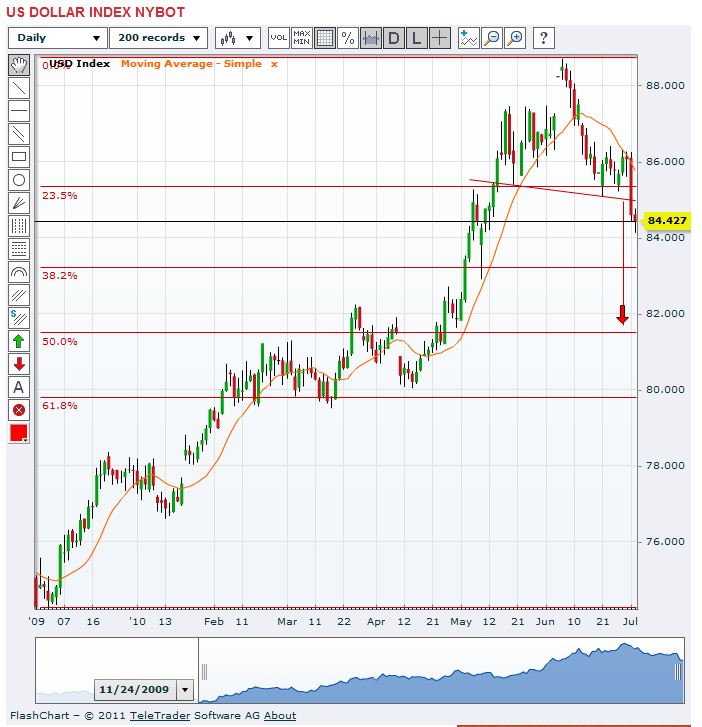Remove Moving Average indicator with x
The height and width of the screenshot is (727, 702).
coord(274,64)
